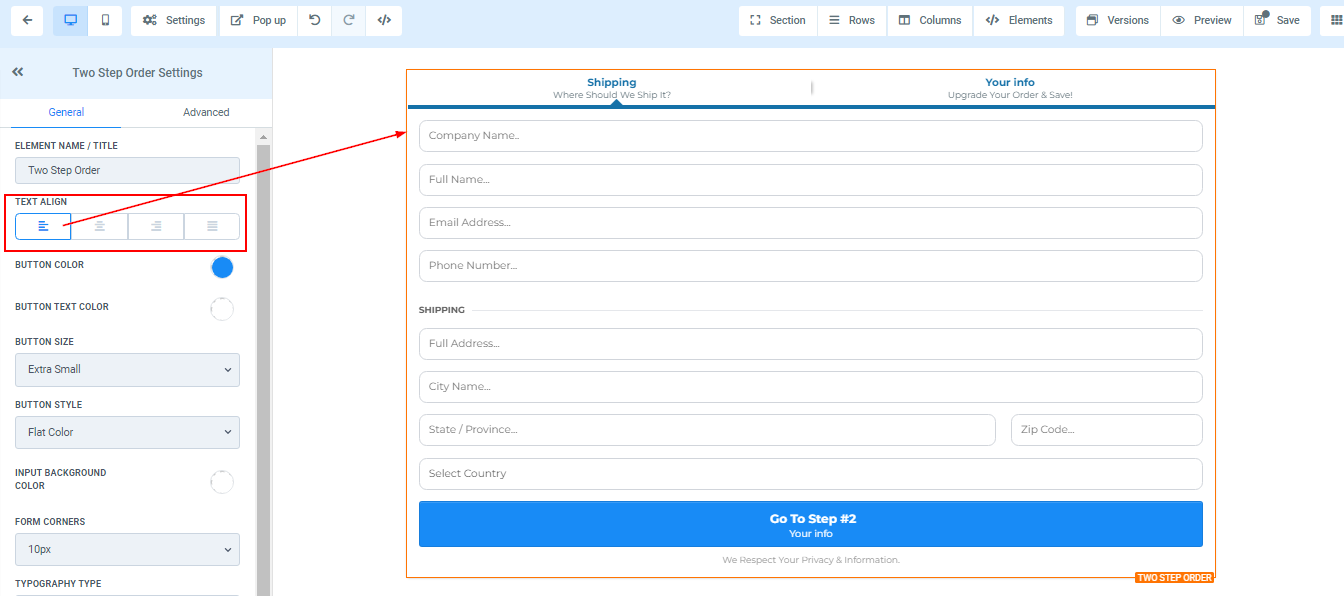Viewport: 1344px width, 596px height.
Task: Click the Company Name input field
Action: (810, 136)
